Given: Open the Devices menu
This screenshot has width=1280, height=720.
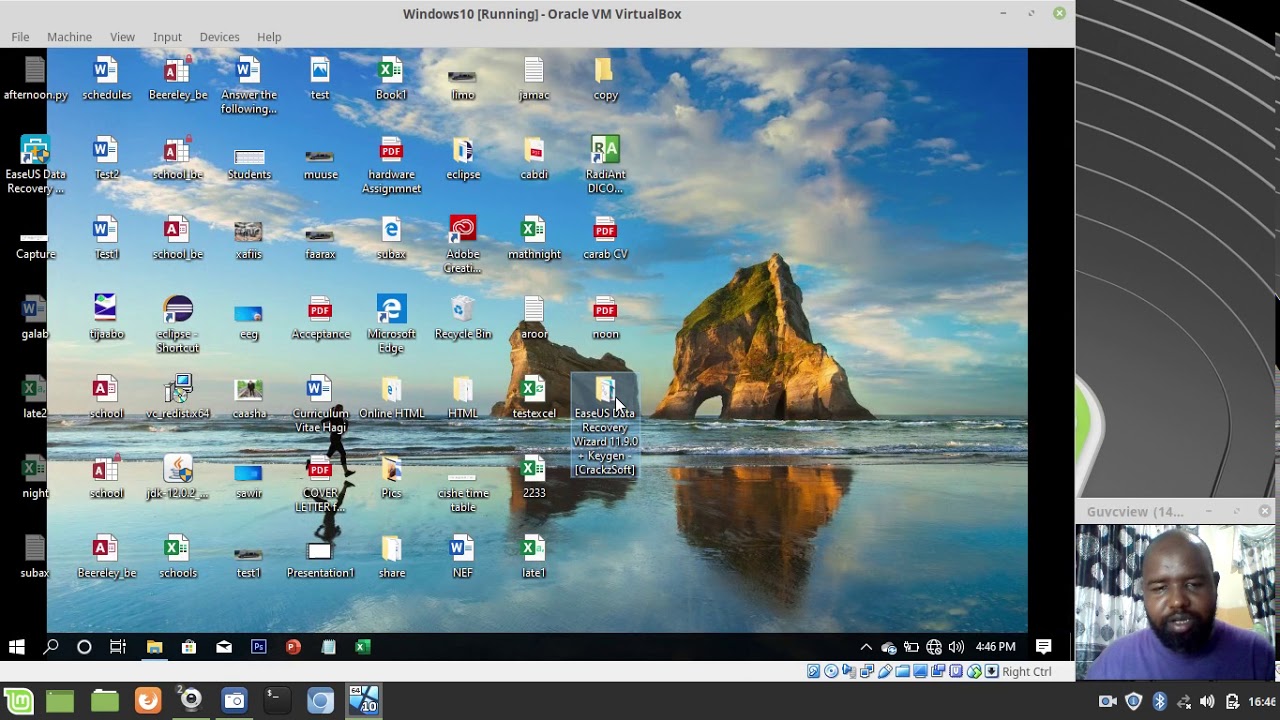Looking at the screenshot, I should (219, 37).
